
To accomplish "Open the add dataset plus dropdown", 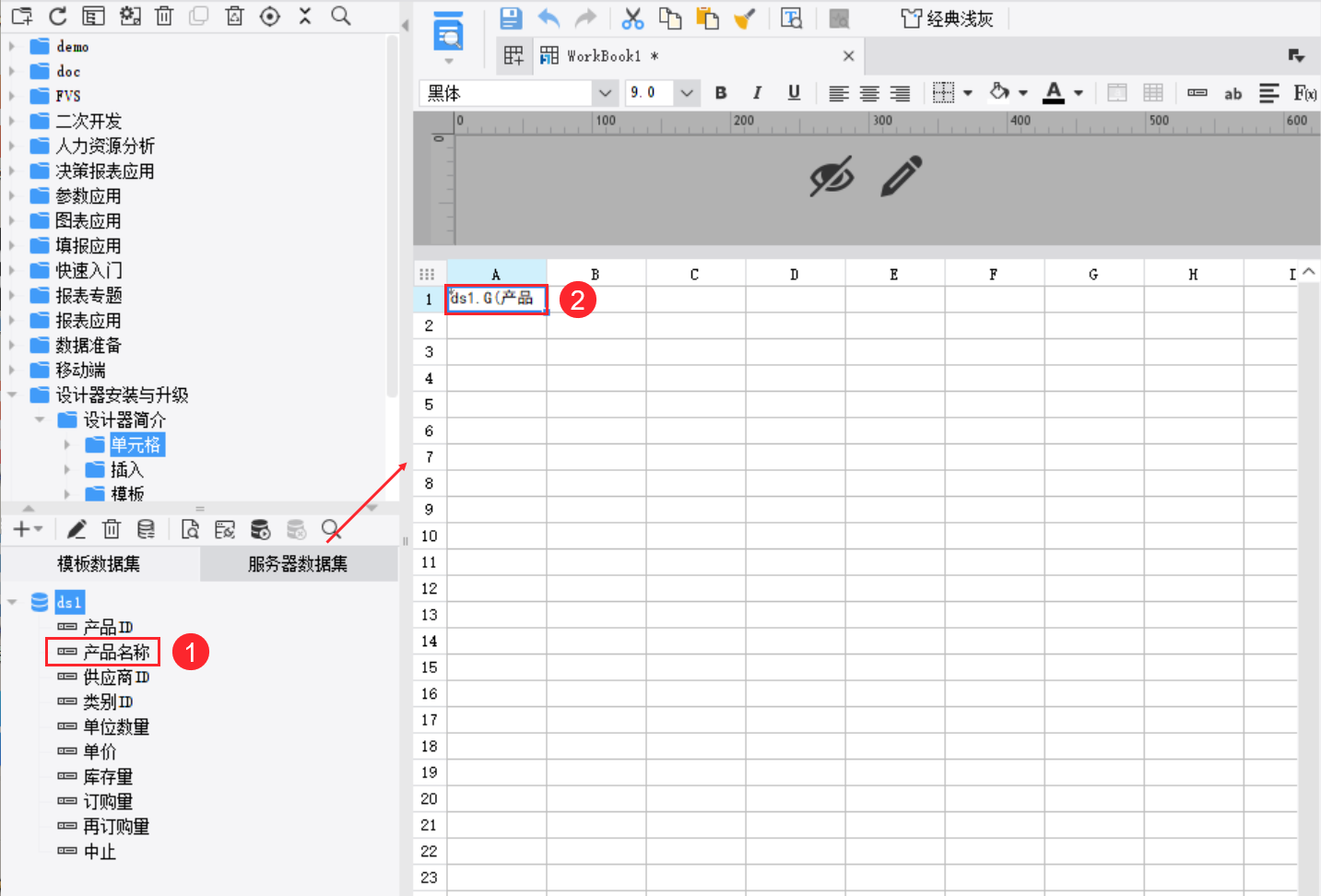I will [x=28, y=529].
